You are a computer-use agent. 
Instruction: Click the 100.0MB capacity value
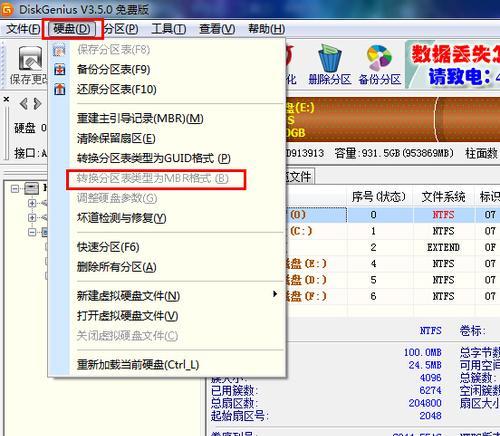pyautogui.click(x=423, y=352)
